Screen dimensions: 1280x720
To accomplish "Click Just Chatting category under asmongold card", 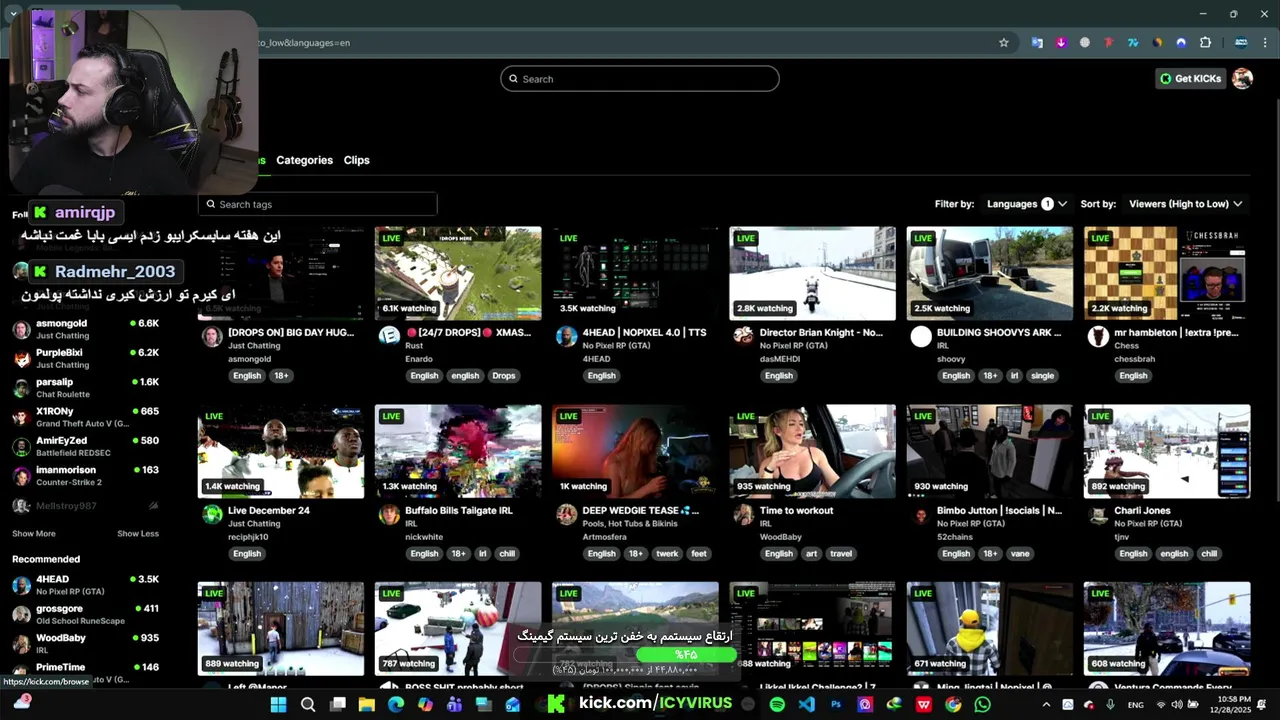I will 254,346.
